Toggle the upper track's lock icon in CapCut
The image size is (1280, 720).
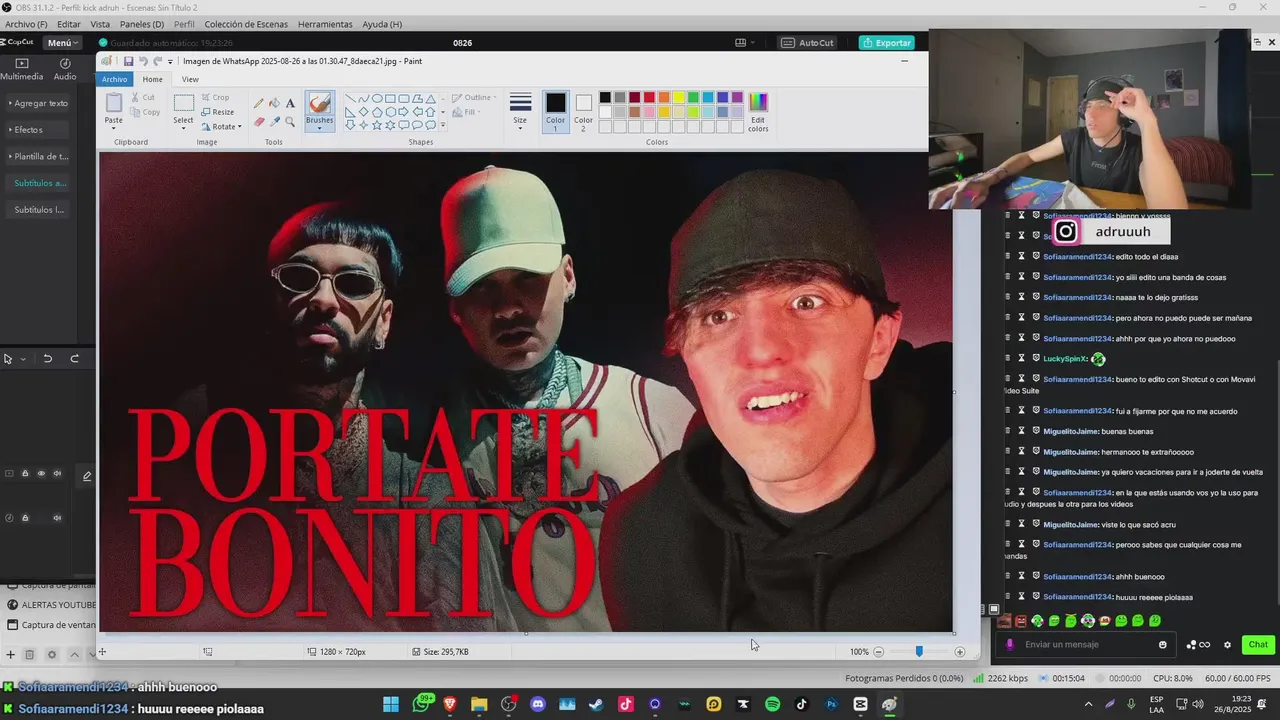[25, 474]
